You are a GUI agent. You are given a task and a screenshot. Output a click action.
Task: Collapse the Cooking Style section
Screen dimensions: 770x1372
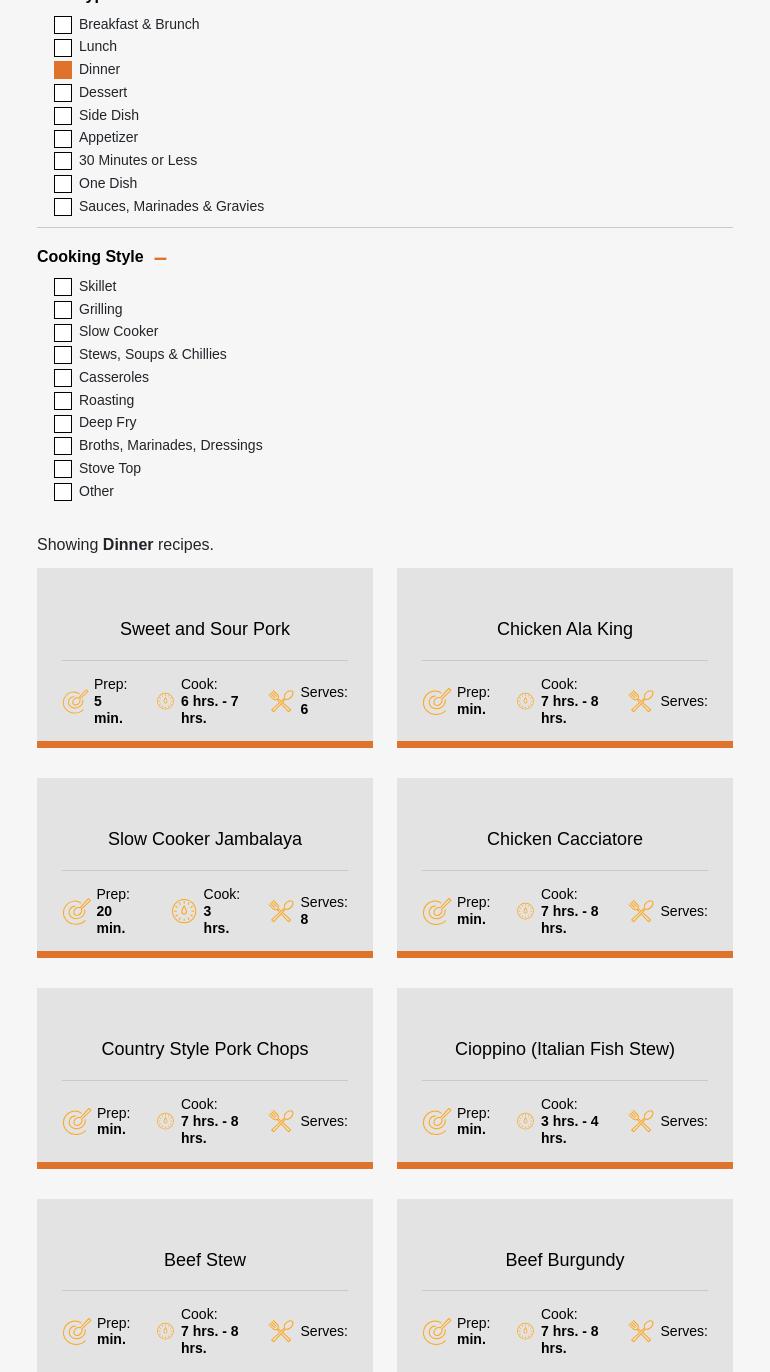(160, 258)
